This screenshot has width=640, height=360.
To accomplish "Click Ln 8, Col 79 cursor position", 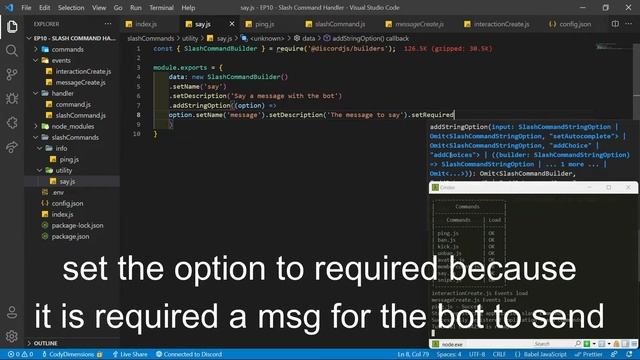I will click(x=413, y=354).
